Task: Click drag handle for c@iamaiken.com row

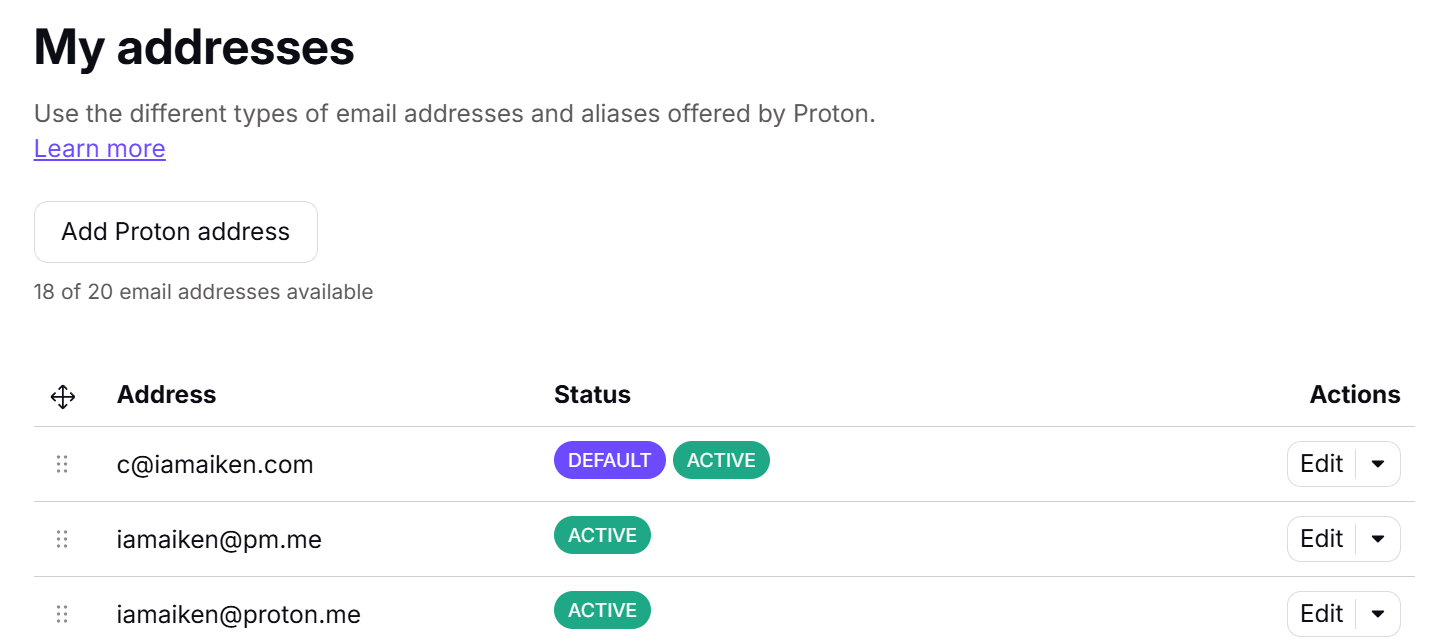Action: click(x=62, y=464)
